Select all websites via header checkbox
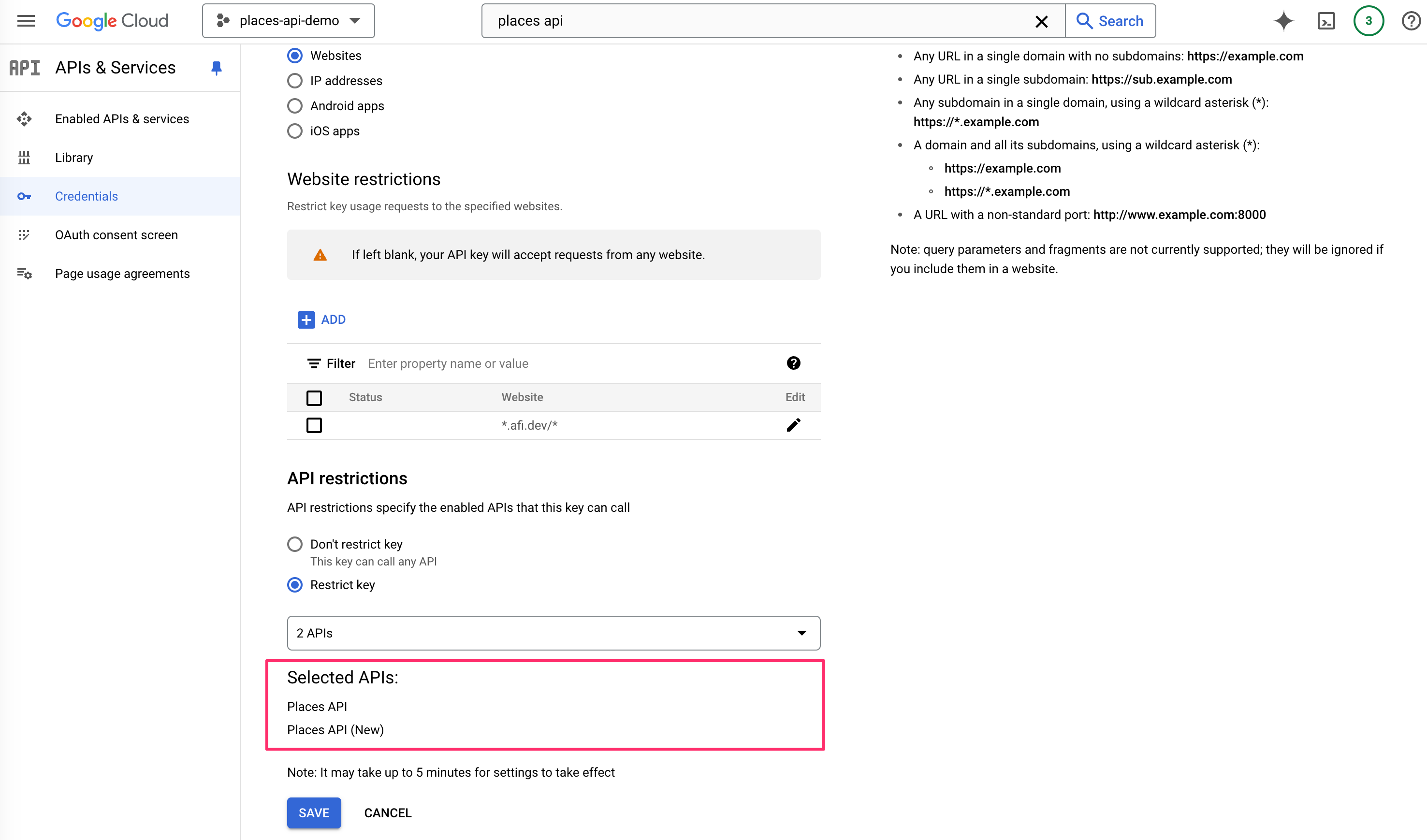Image resolution: width=1427 pixels, height=840 pixels. 314,398
